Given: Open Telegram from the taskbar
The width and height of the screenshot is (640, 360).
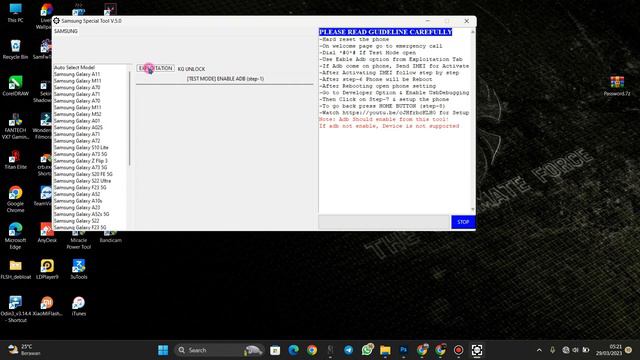Looking at the screenshot, I should click(x=349, y=350).
